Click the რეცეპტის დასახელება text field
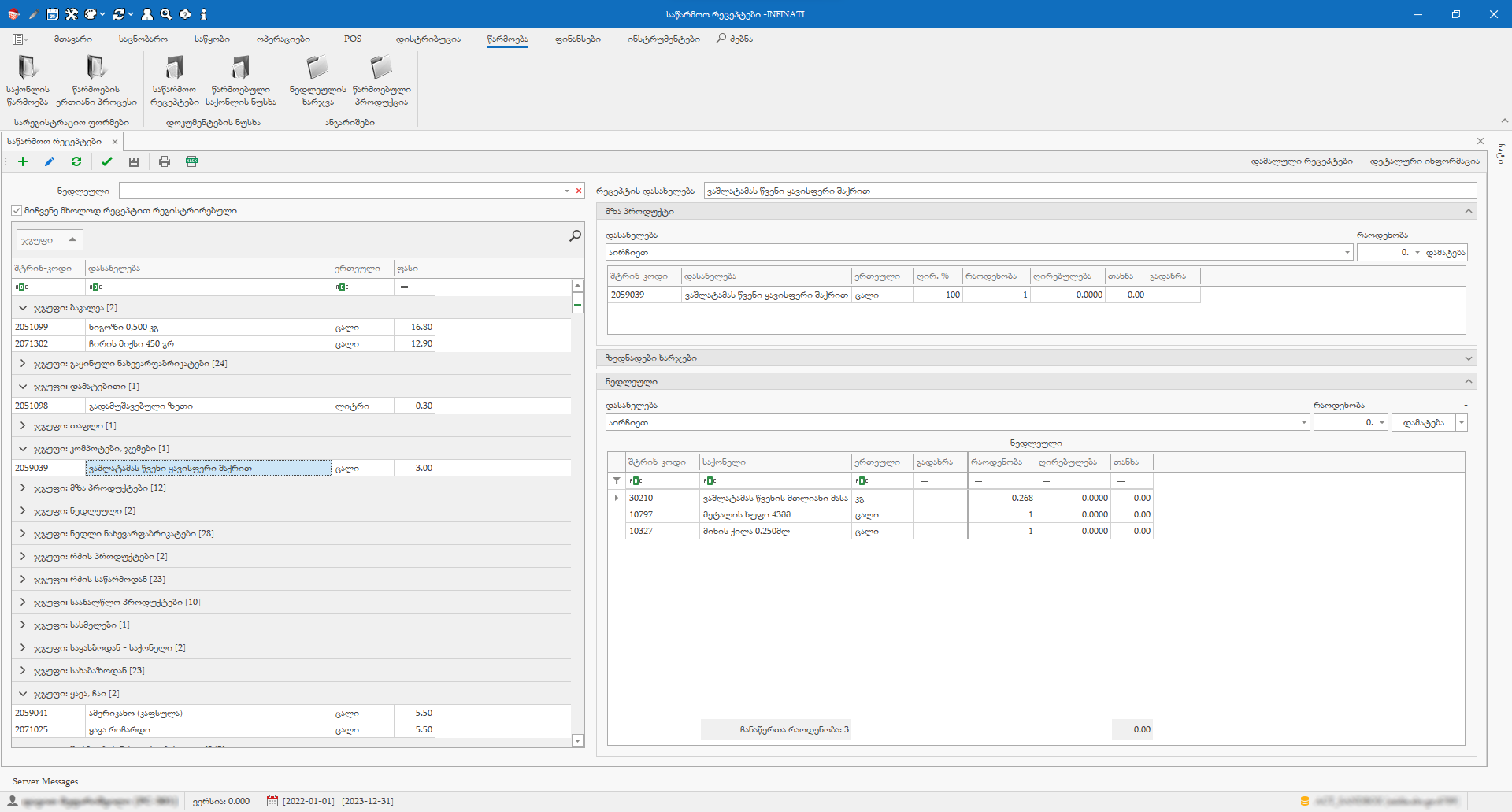Screen dimensions: 1512x812 tap(1089, 191)
